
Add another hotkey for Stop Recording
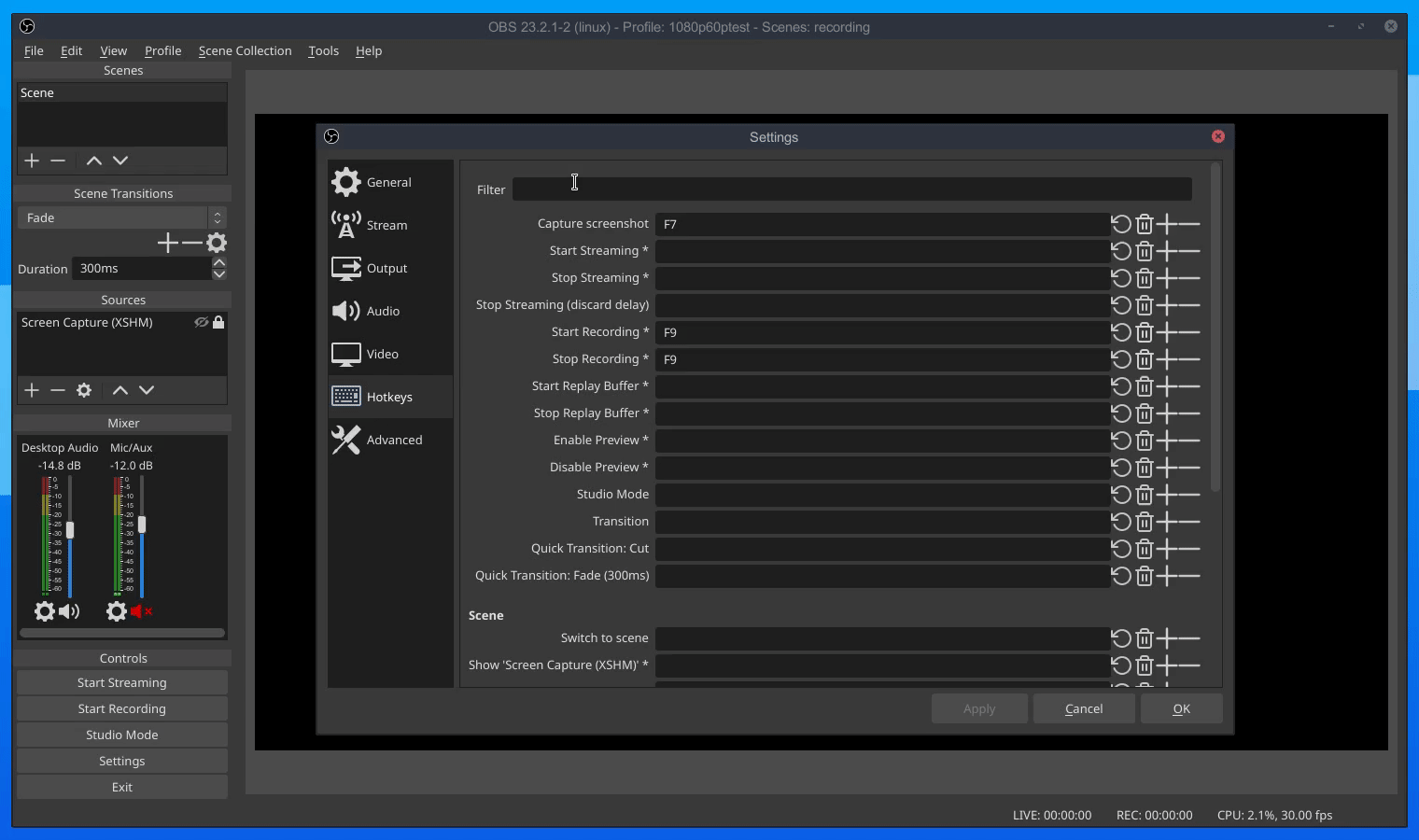(1167, 359)
